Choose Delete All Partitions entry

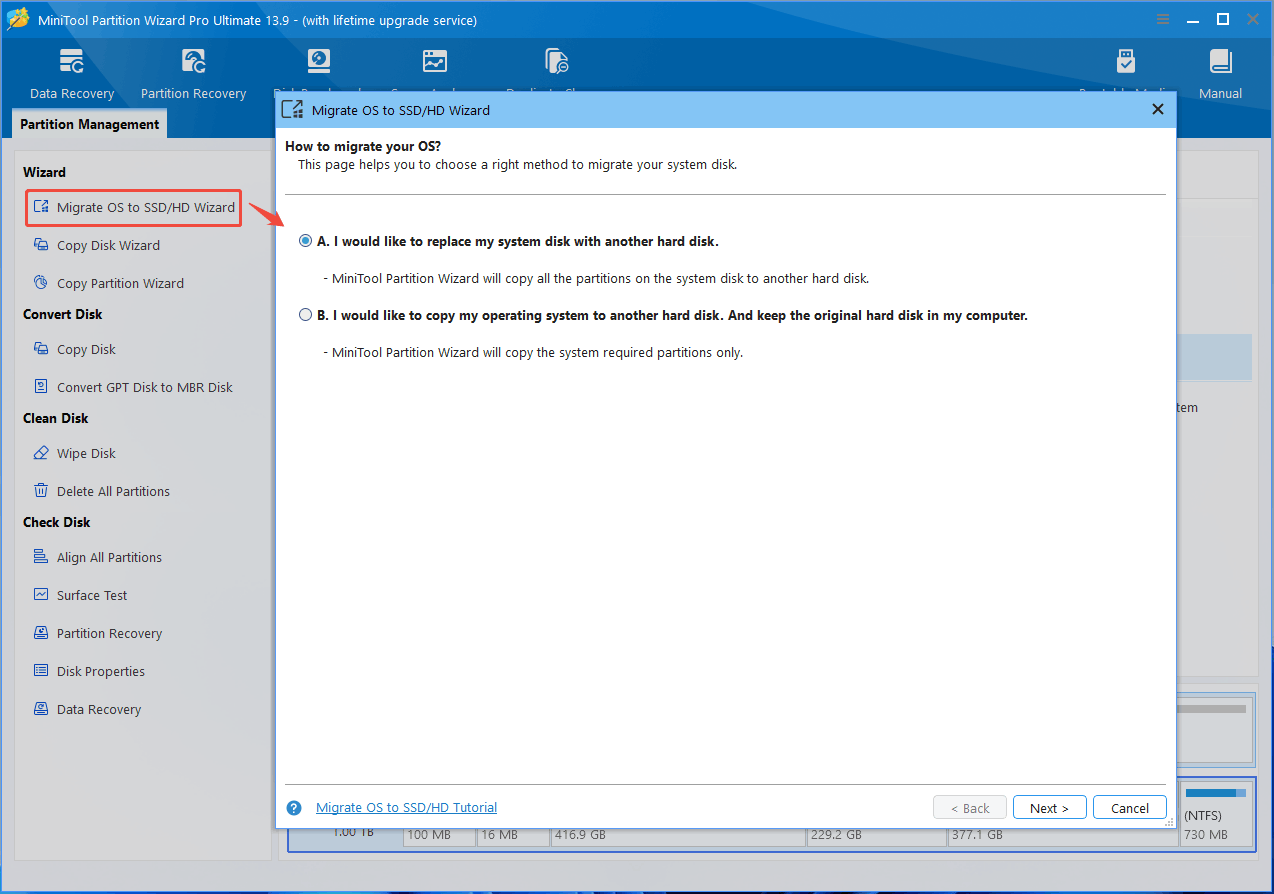113,491
